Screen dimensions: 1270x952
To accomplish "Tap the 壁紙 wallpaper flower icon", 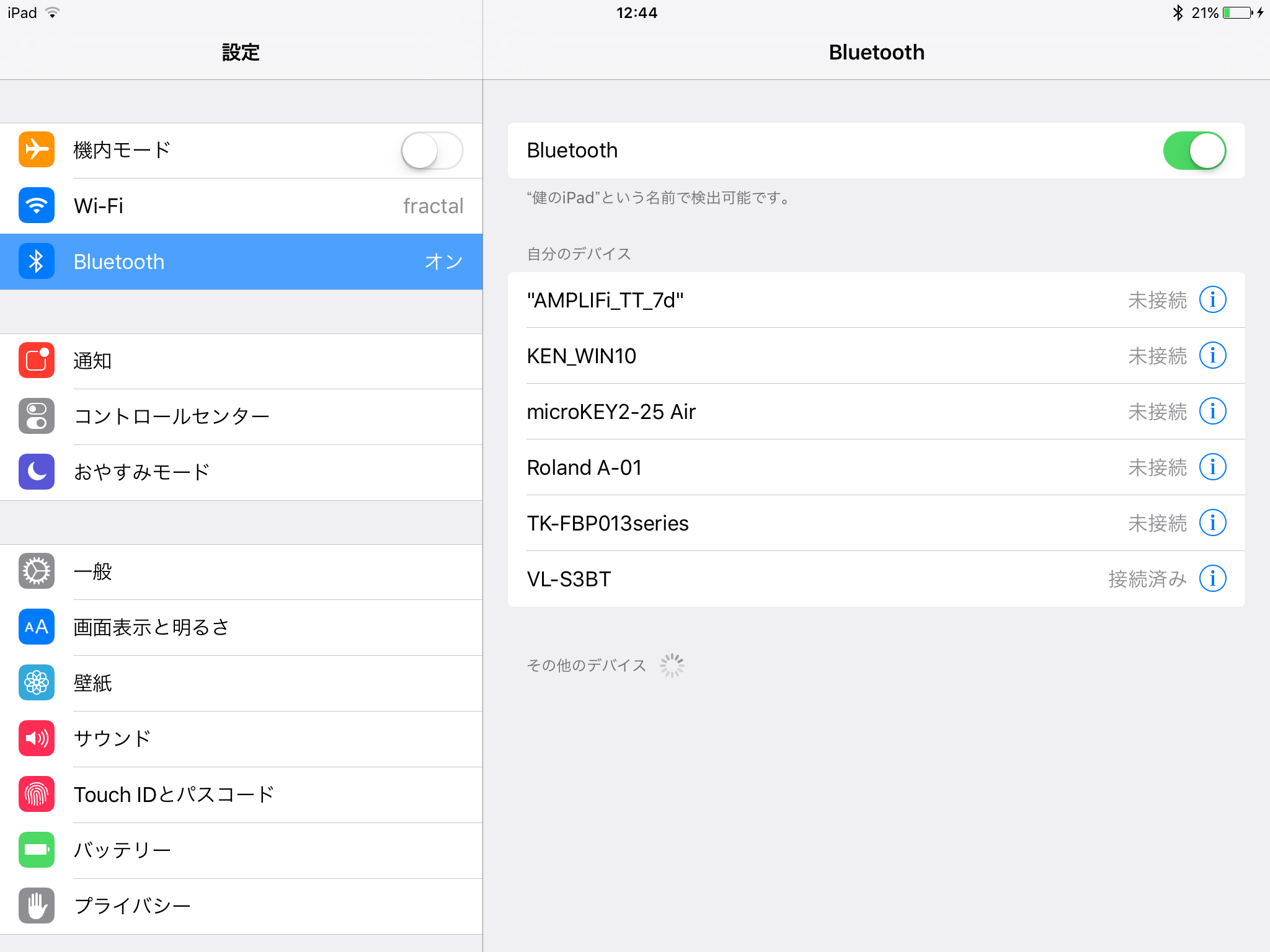I will (x=37, y=683).
